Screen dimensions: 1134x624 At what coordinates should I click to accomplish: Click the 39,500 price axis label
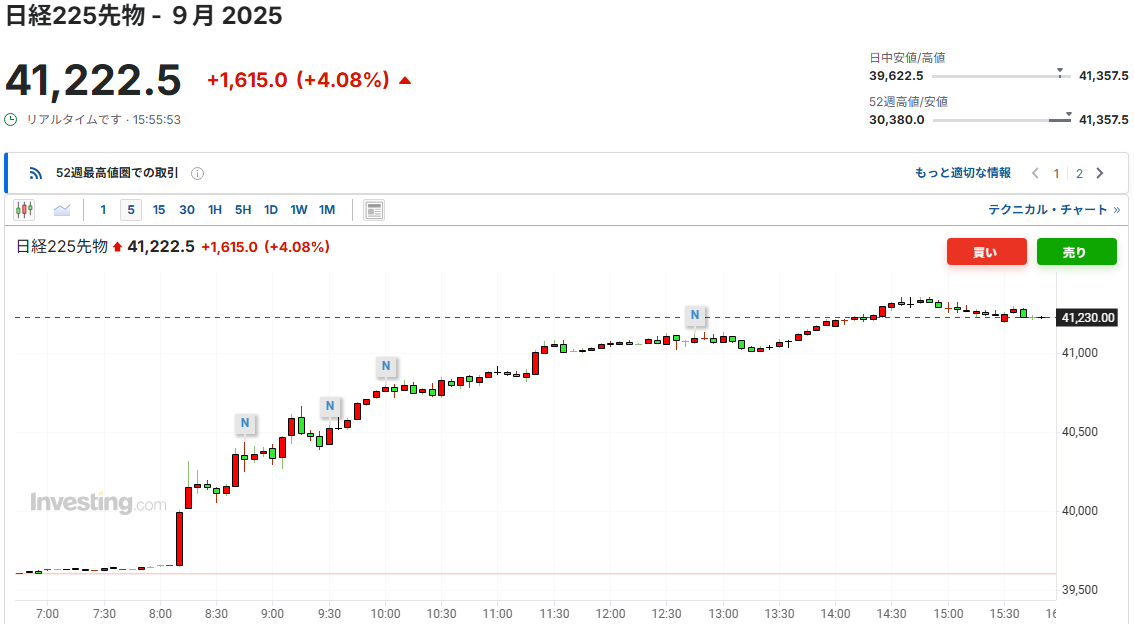[x=1080, y=589]
